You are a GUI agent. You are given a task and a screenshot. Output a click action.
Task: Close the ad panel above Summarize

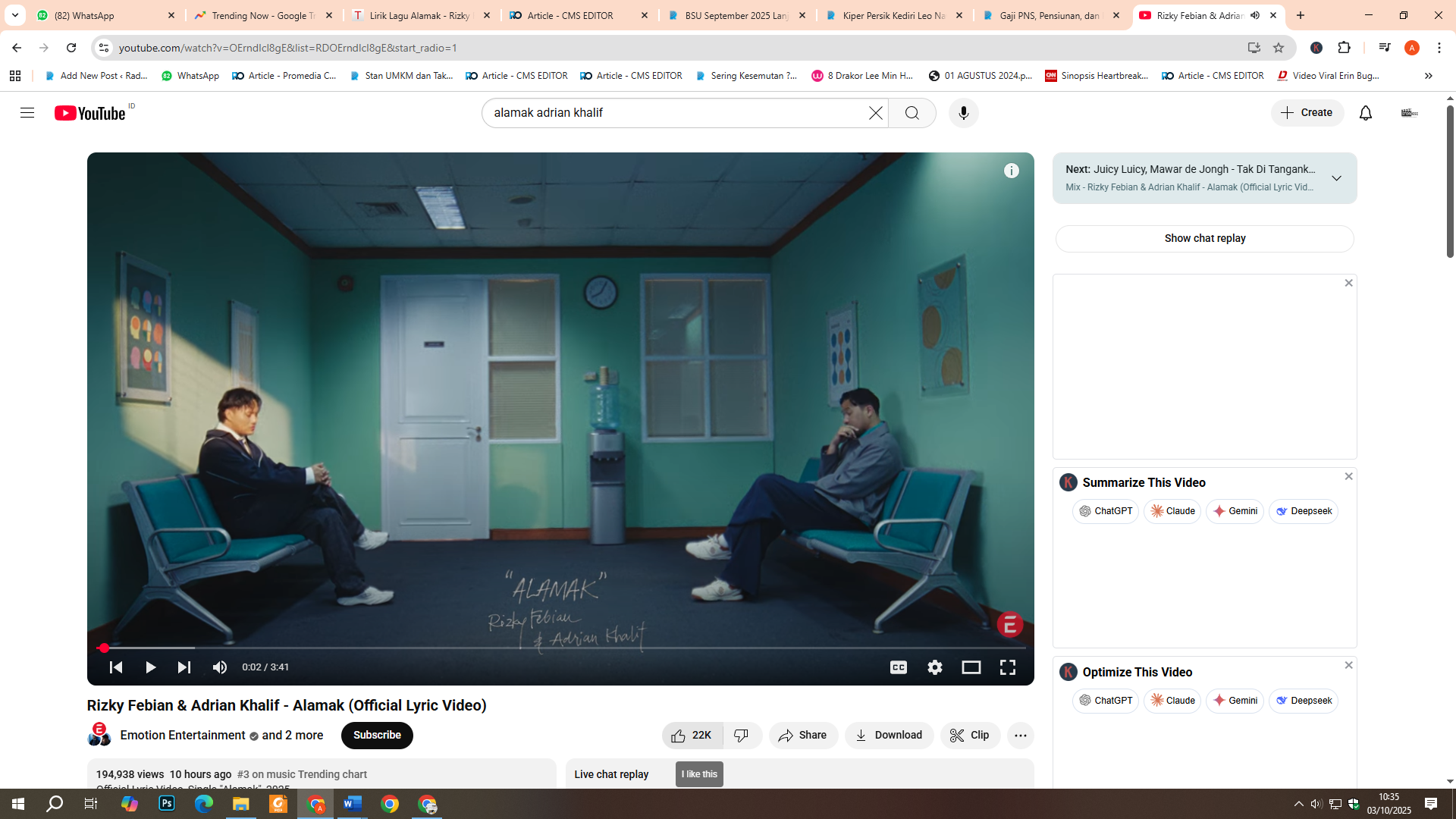tap(1348, 283)
